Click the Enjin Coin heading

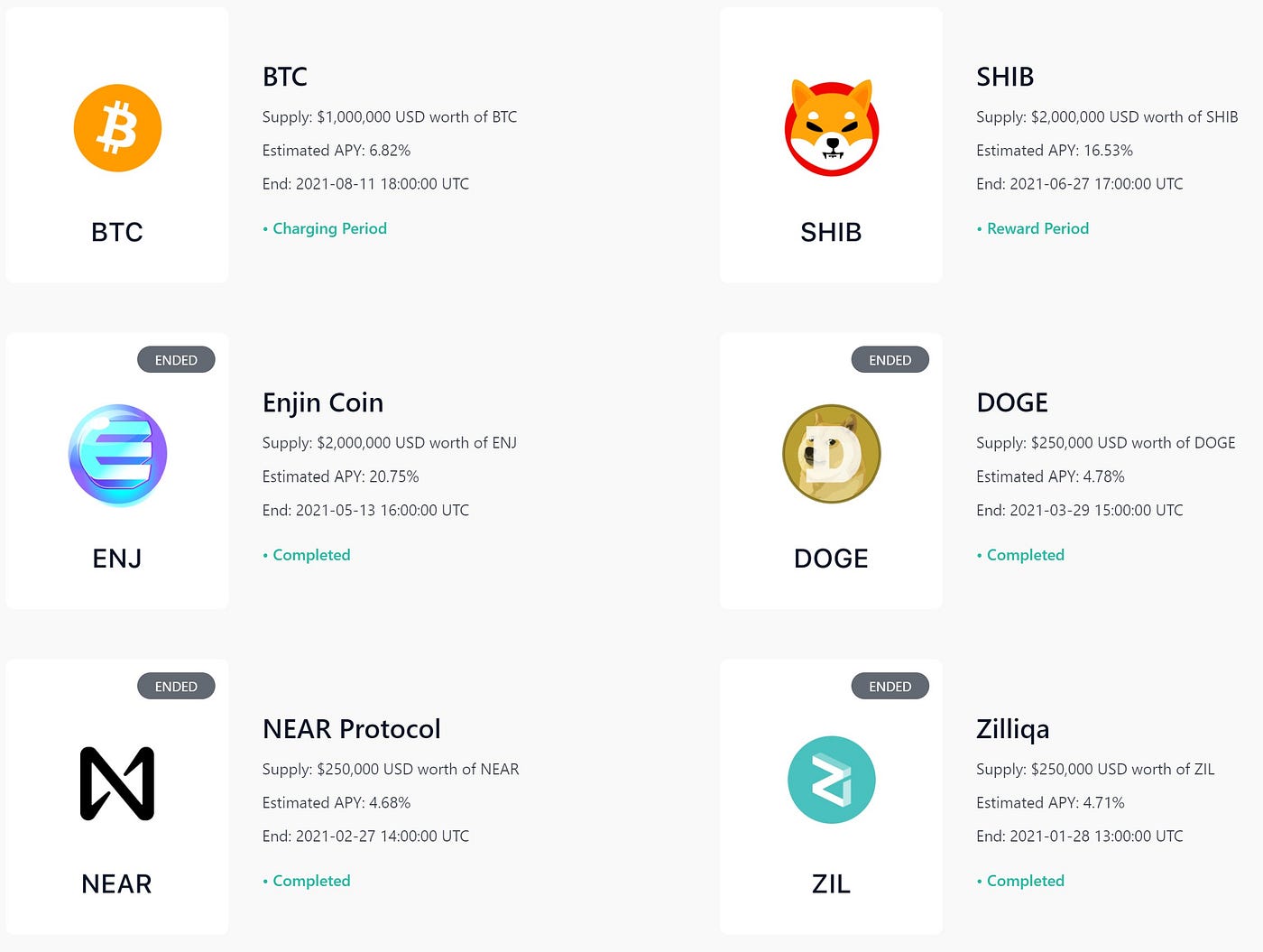[x=323, y=403]
